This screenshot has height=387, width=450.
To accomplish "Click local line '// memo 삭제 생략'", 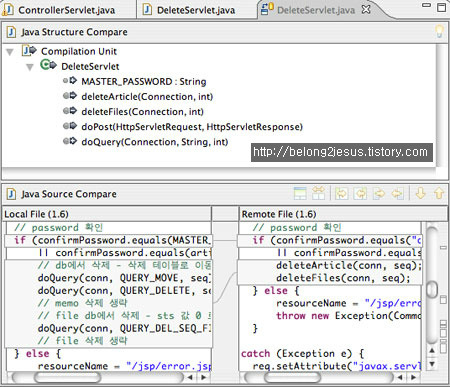I will [x=82, y=303].
